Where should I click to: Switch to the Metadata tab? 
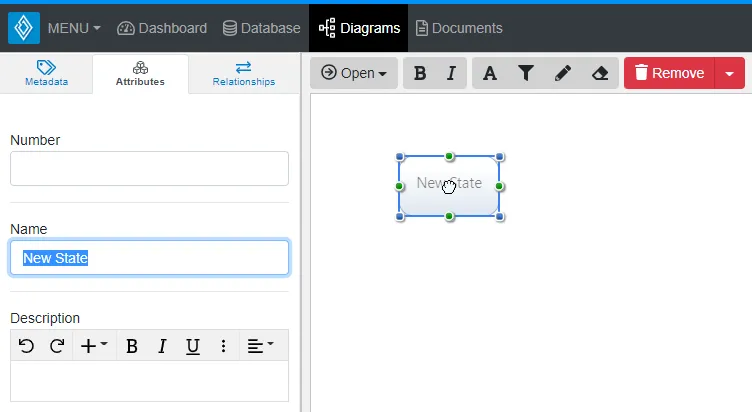[46, 74]
